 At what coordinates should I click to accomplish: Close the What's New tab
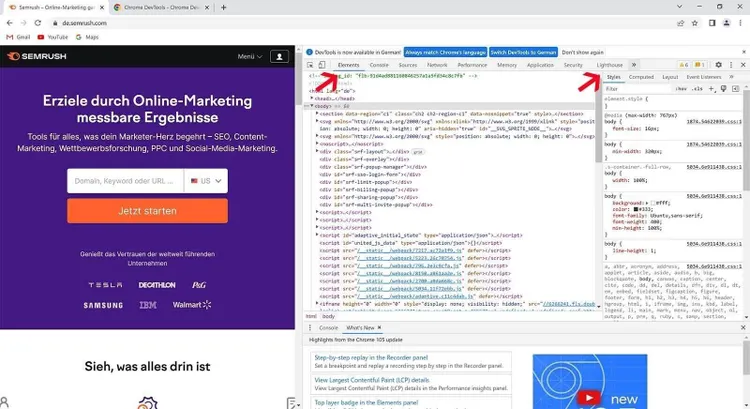(x=379, y=328)
